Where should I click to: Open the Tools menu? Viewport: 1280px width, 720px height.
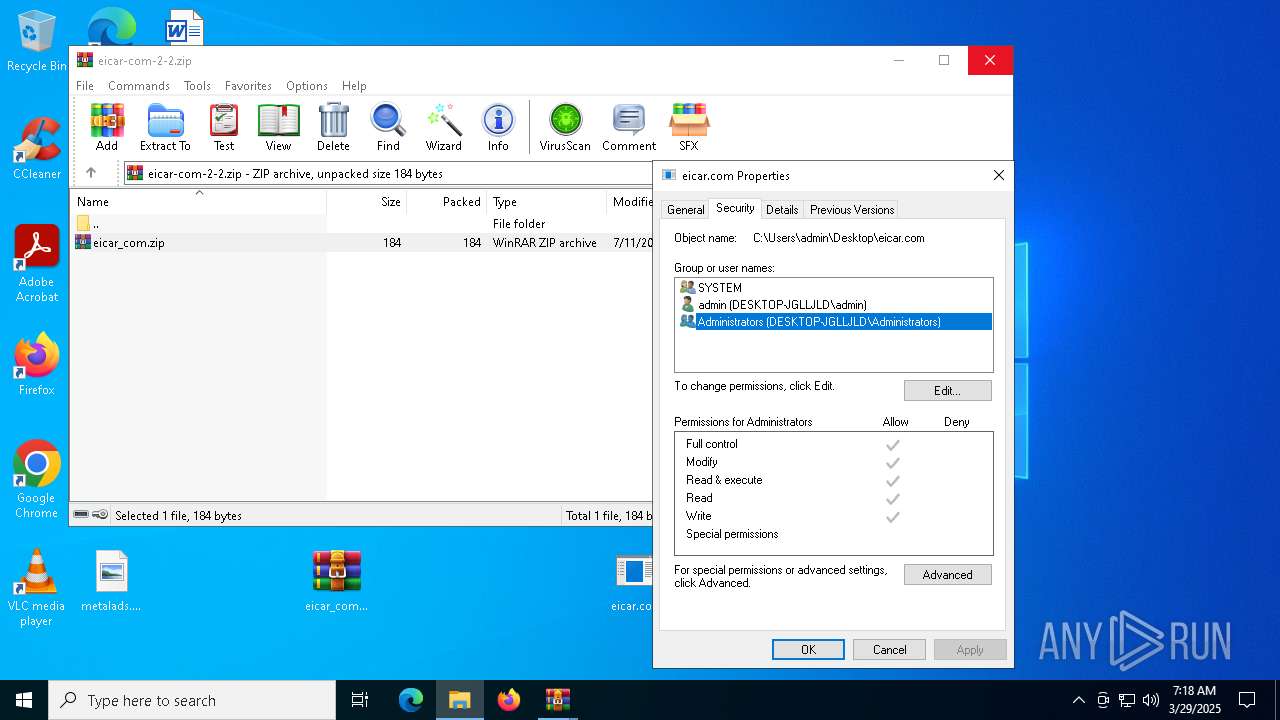(x=197, y=86)
